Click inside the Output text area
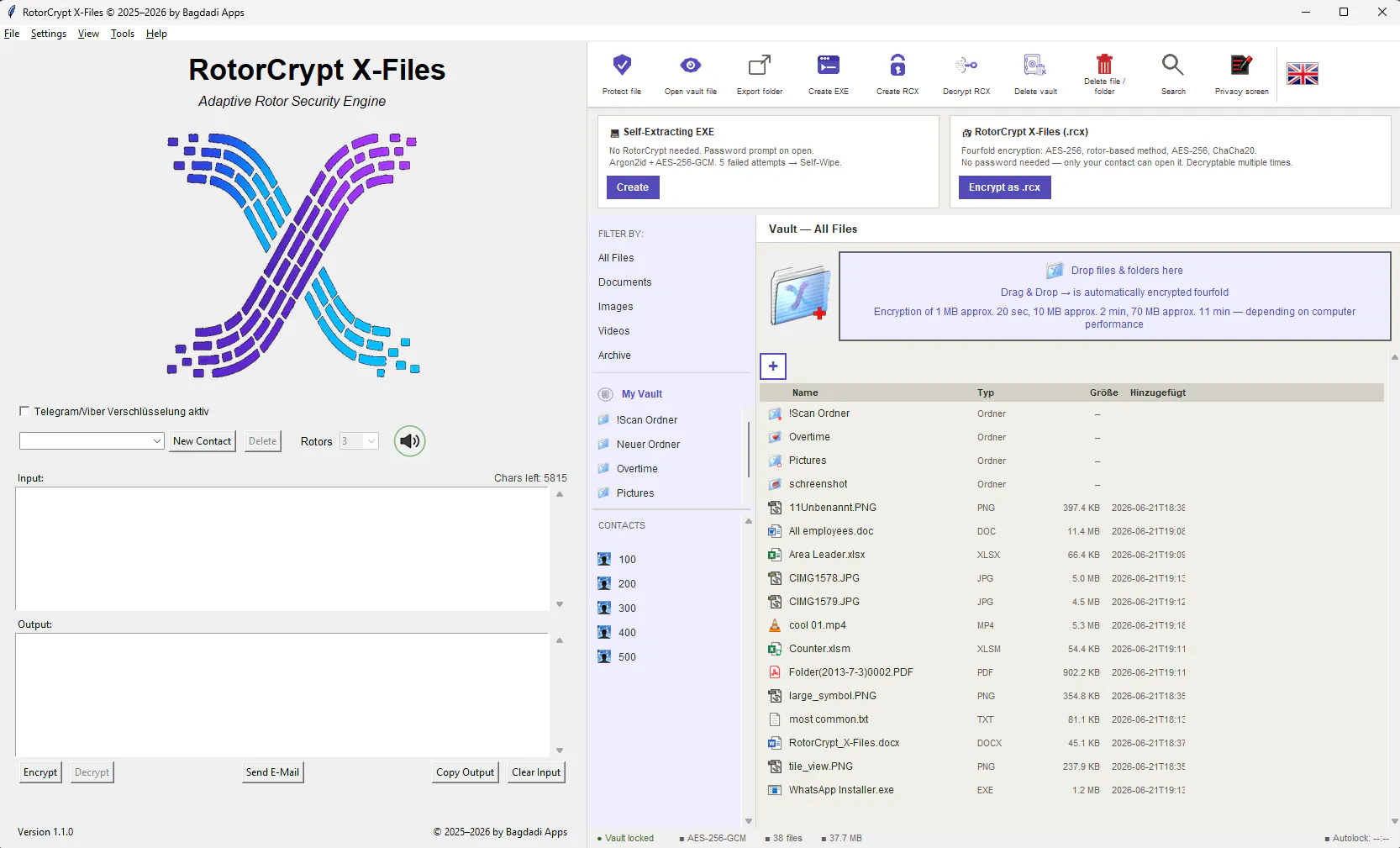Image resolution: width=1400 pixels, height=848 pixels. pos(282,695)
